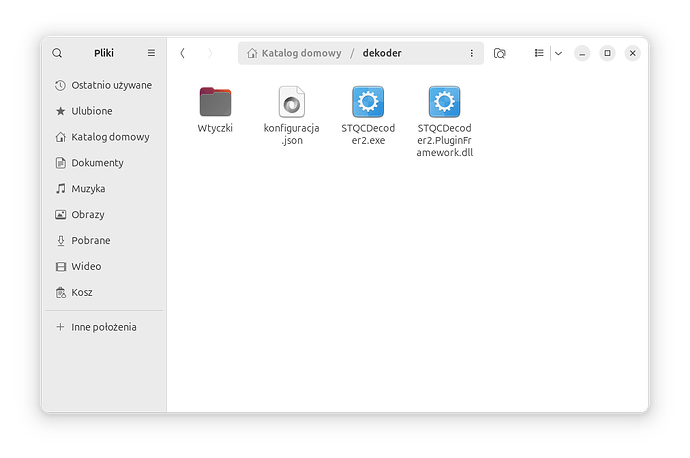Select Katalog domowy in path bar
The image size is (690, 458).
coord(294,53)
